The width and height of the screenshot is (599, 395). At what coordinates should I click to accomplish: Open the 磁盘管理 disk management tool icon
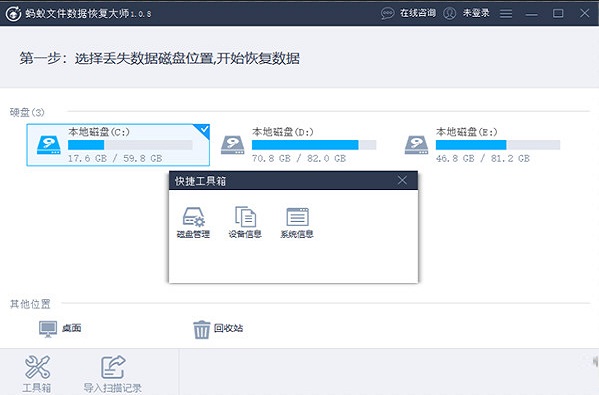tap(194, 217)
